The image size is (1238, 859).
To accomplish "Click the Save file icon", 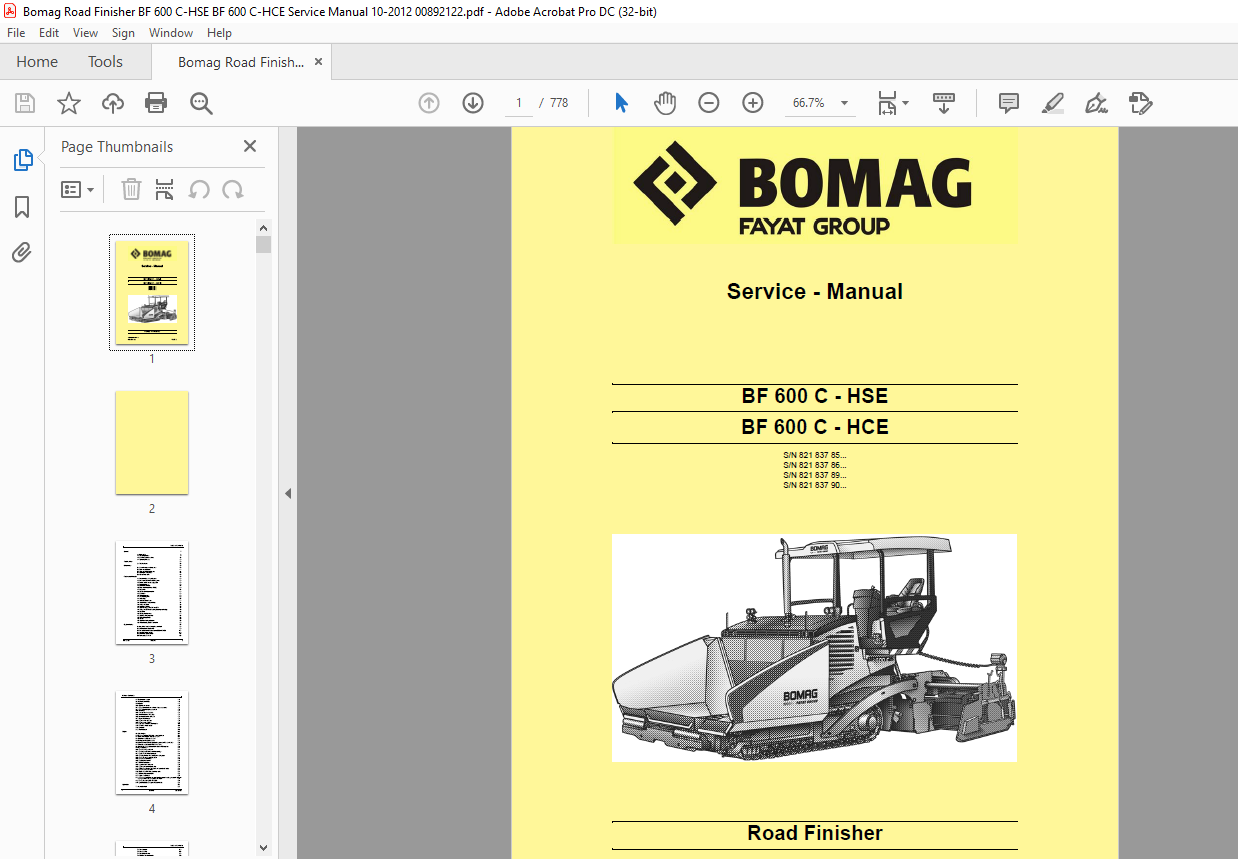I will click(25, 103).
